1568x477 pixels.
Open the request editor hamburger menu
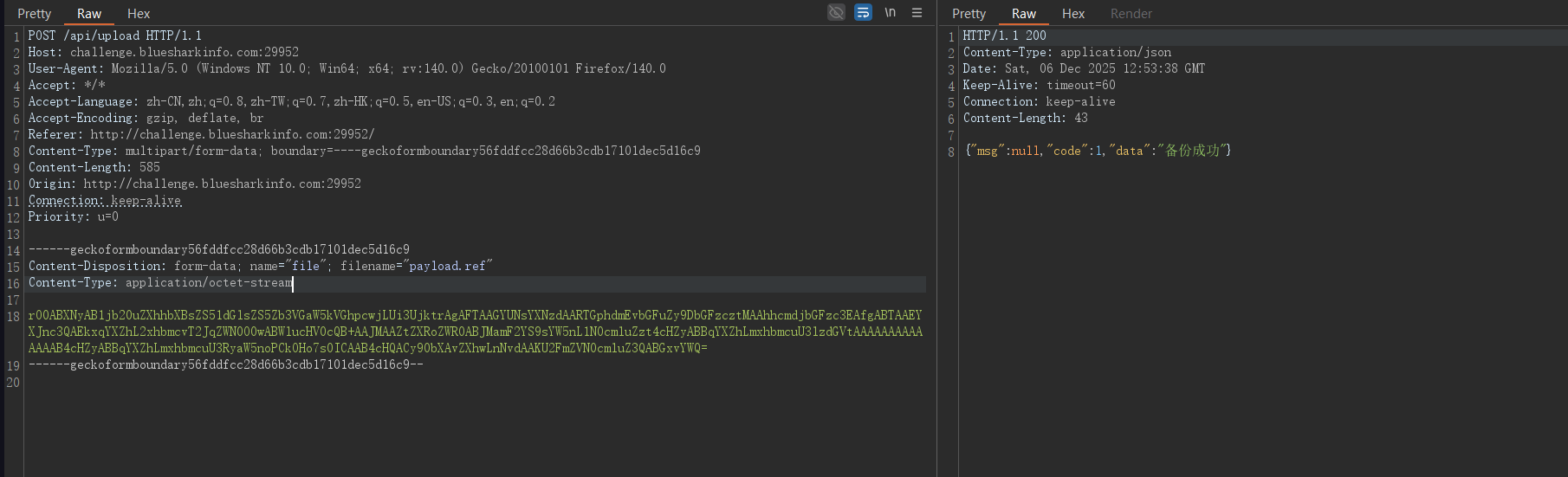(917, 12)
